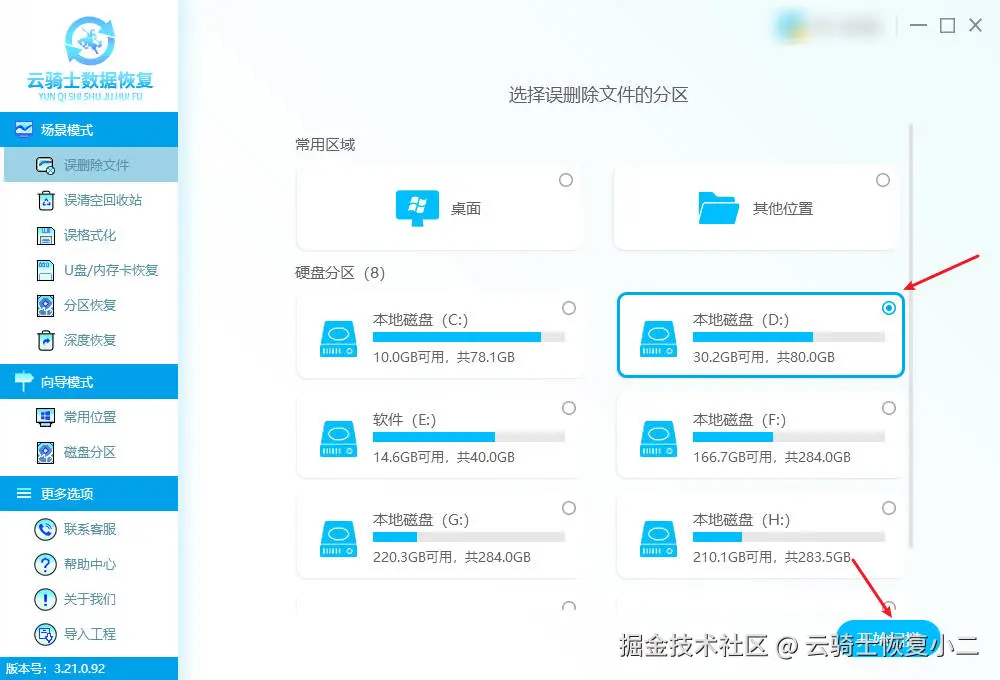
Task: Click the 云骑士数据恢复 logo icon
Action: click(90, 41)
